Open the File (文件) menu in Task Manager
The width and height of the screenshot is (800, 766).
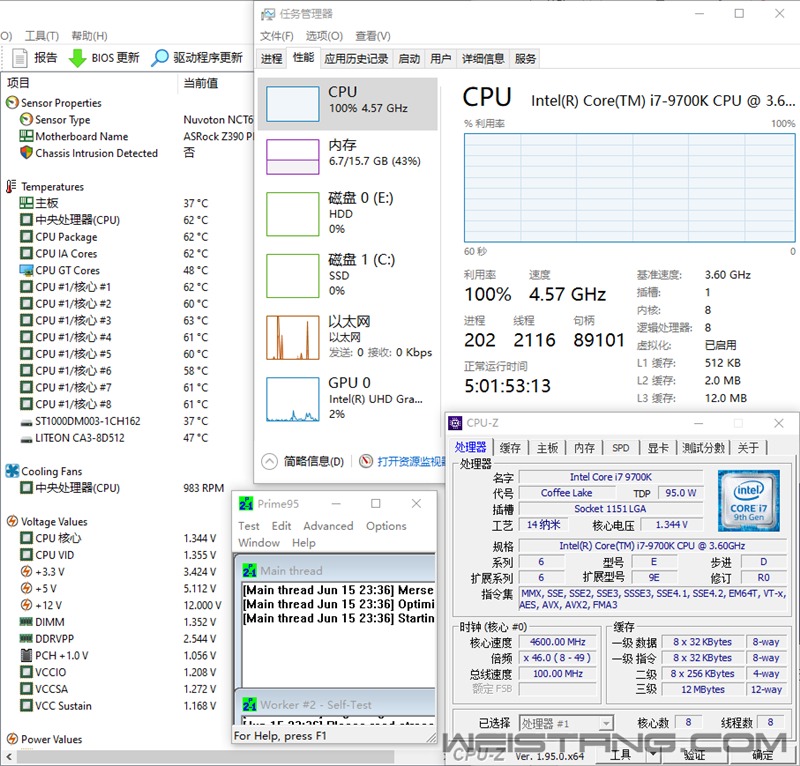pos(277,36)
